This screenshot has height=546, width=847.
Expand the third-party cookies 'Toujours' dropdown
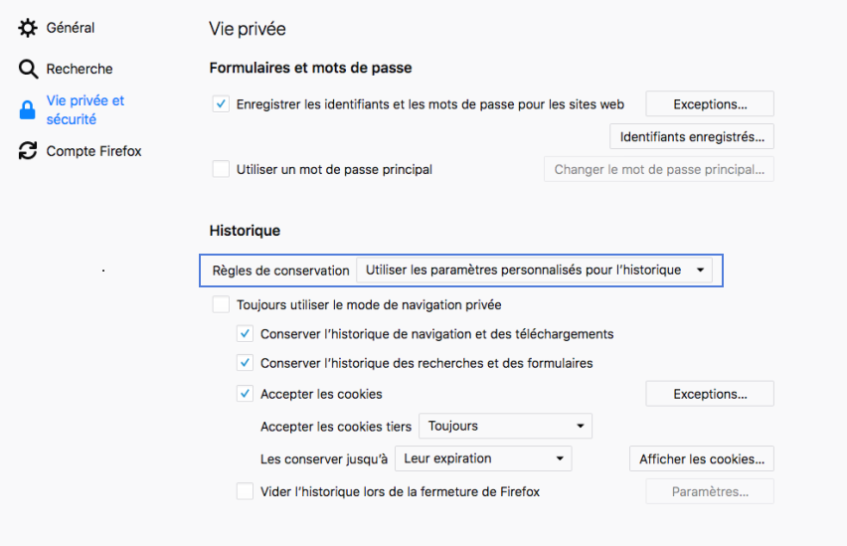point(505,426)
